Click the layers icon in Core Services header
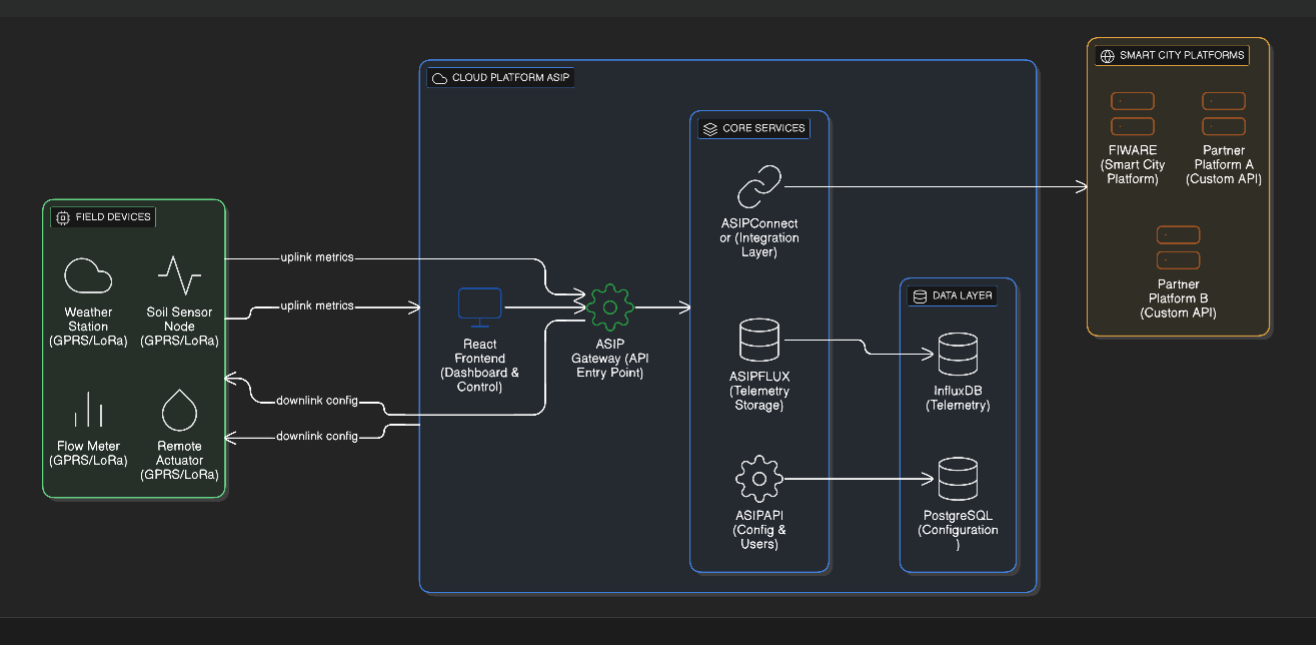Viewport: 1316px width, 645px height. pyautogui.click(x=710, y=129)
